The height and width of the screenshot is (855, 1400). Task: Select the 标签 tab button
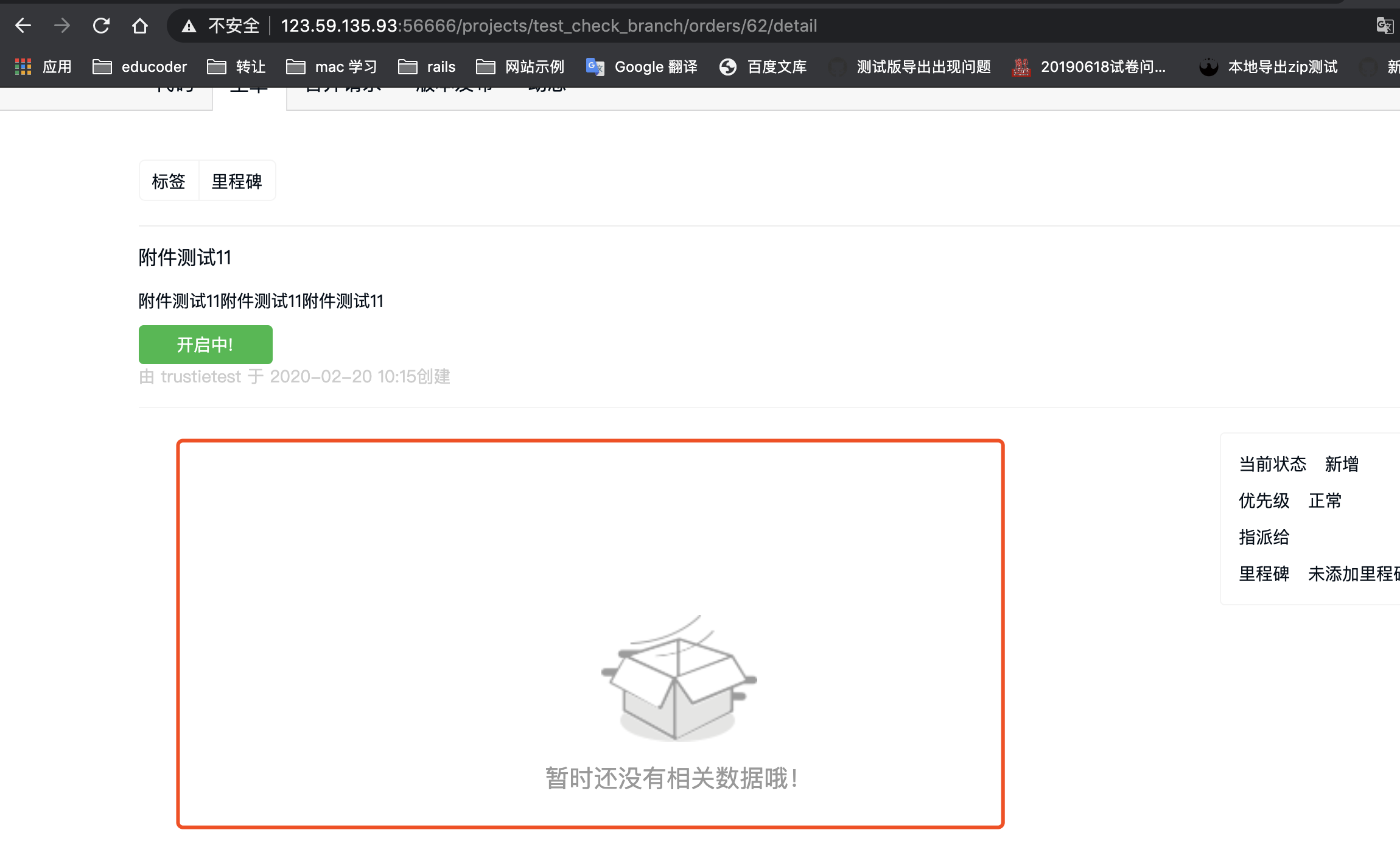click(x=169, y=181)
